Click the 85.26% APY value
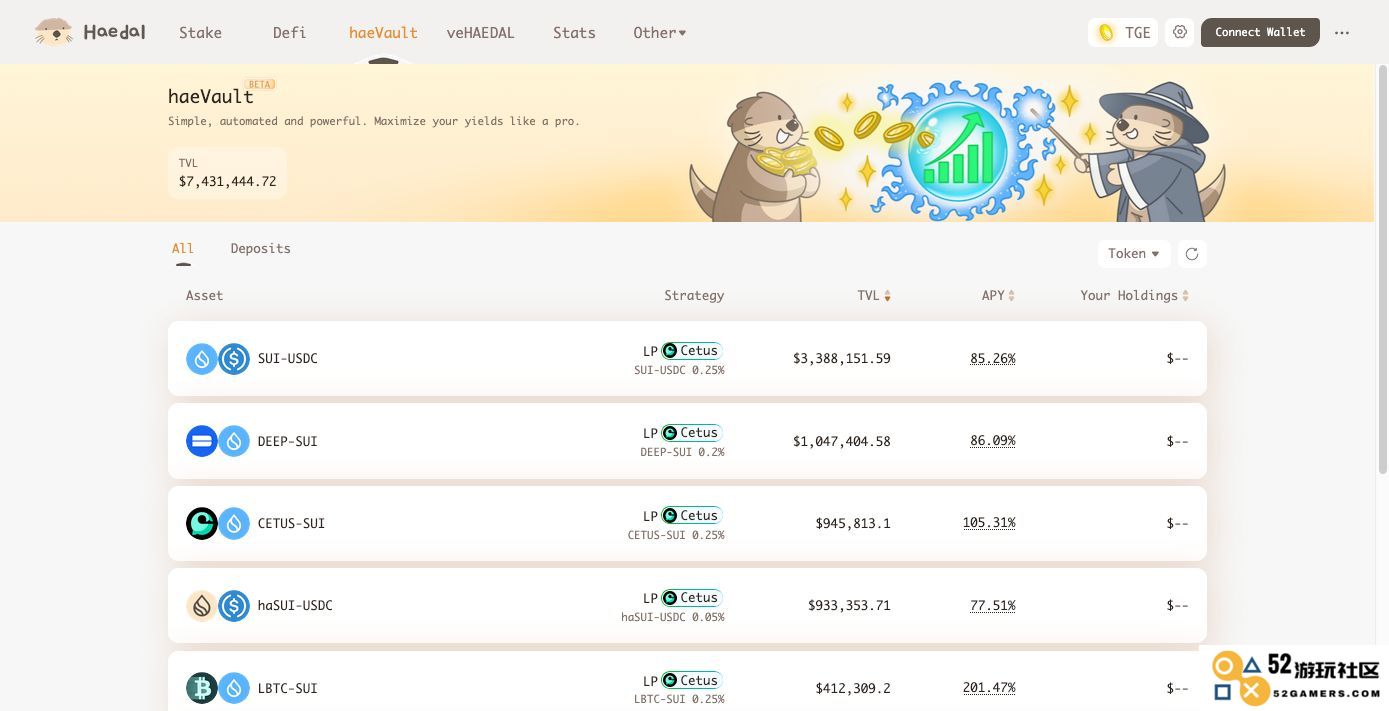The height and width of the screenshot is (711, 1389). coord(992,358)
